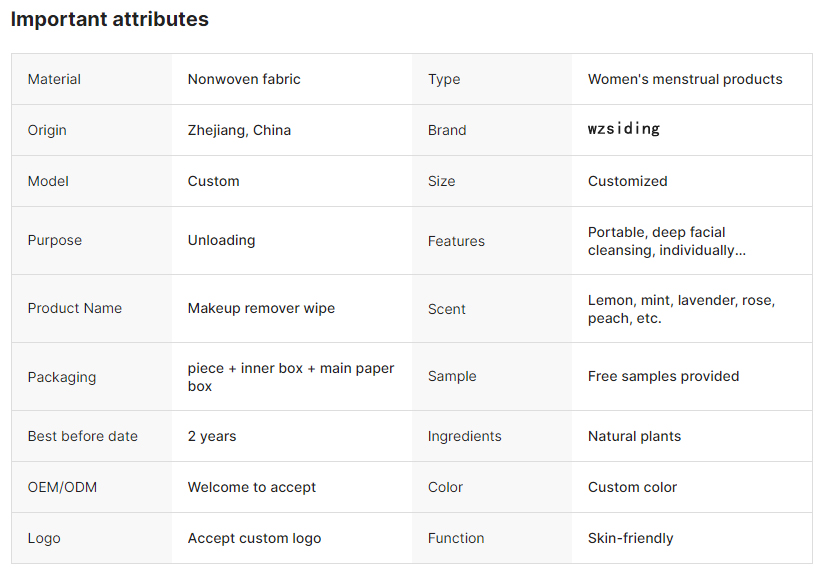Click "Makeup remover wipe" product name

261,308
